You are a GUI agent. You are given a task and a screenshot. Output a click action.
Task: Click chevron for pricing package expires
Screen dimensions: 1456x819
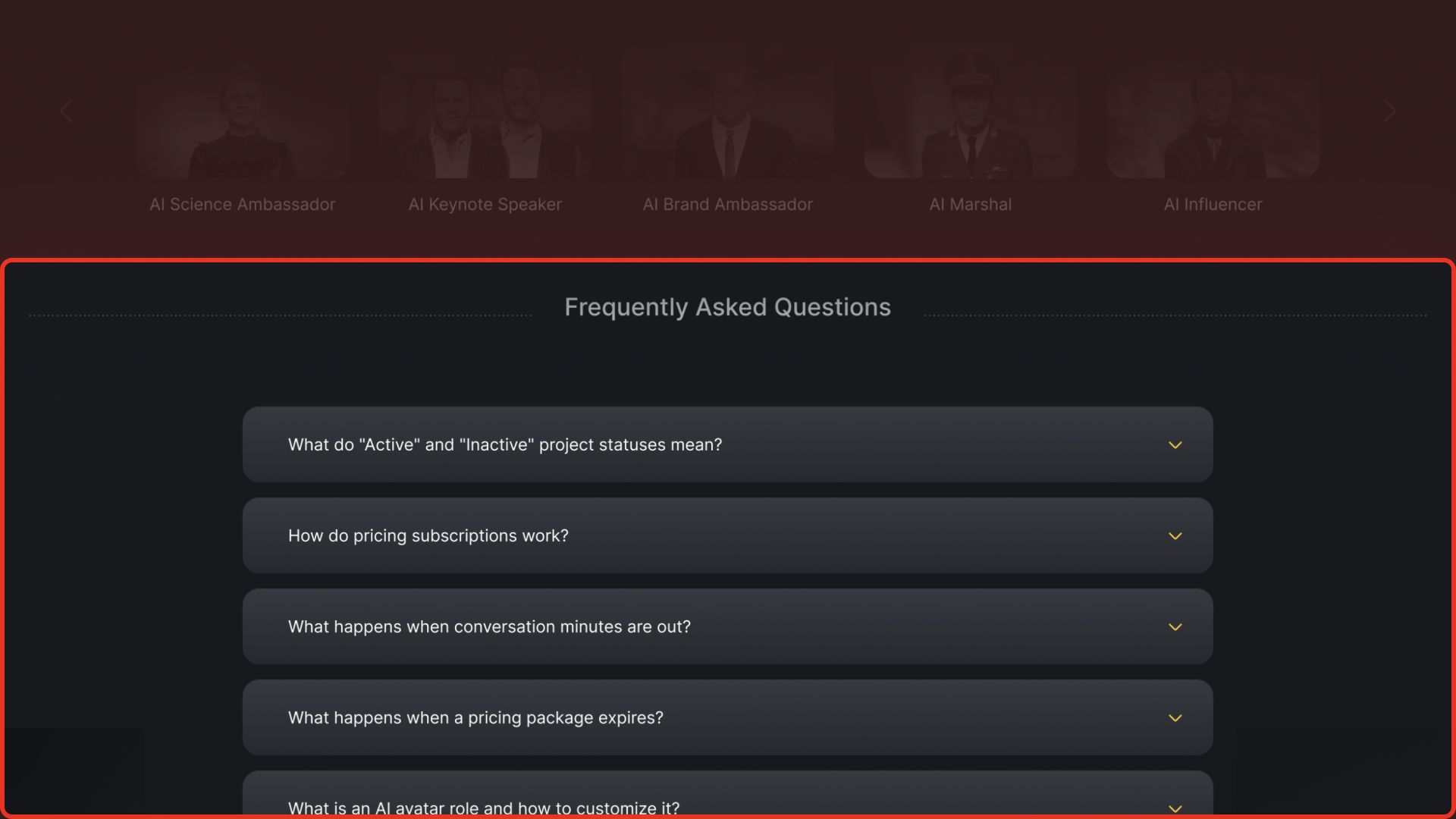1175,718
